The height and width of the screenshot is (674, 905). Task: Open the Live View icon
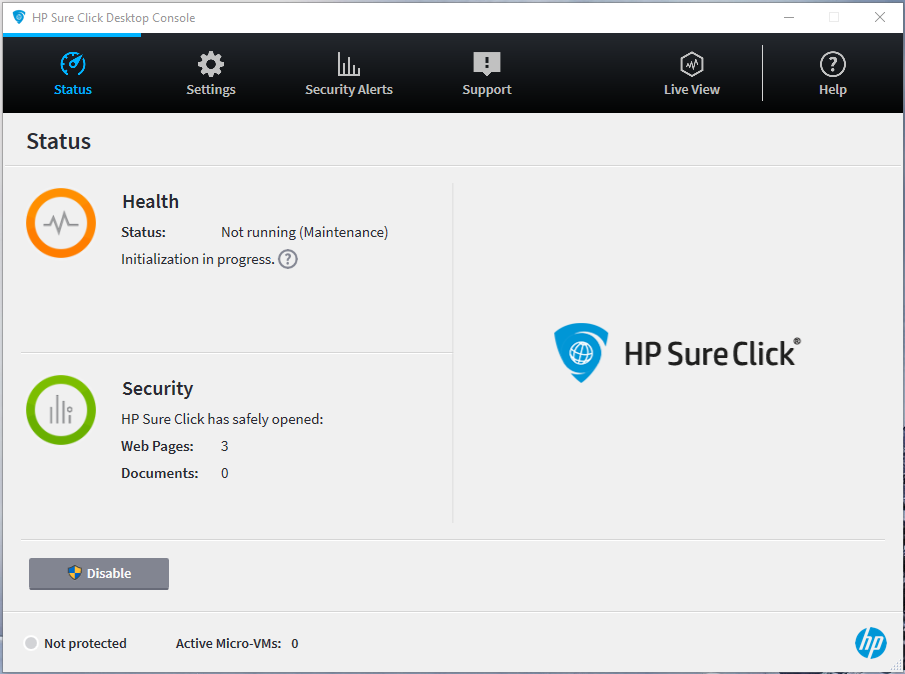click(691, 63)
